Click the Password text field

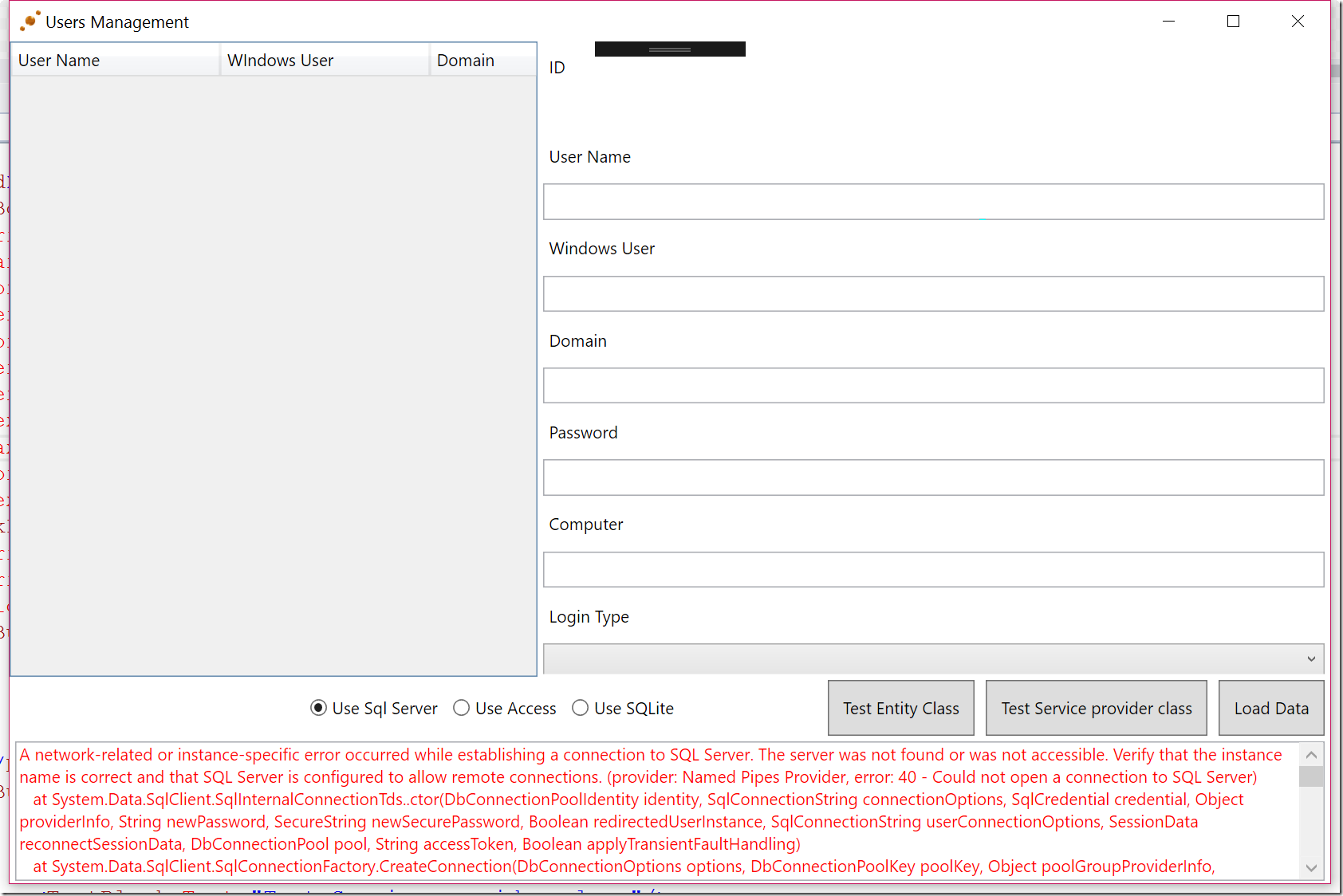(933, 477)
